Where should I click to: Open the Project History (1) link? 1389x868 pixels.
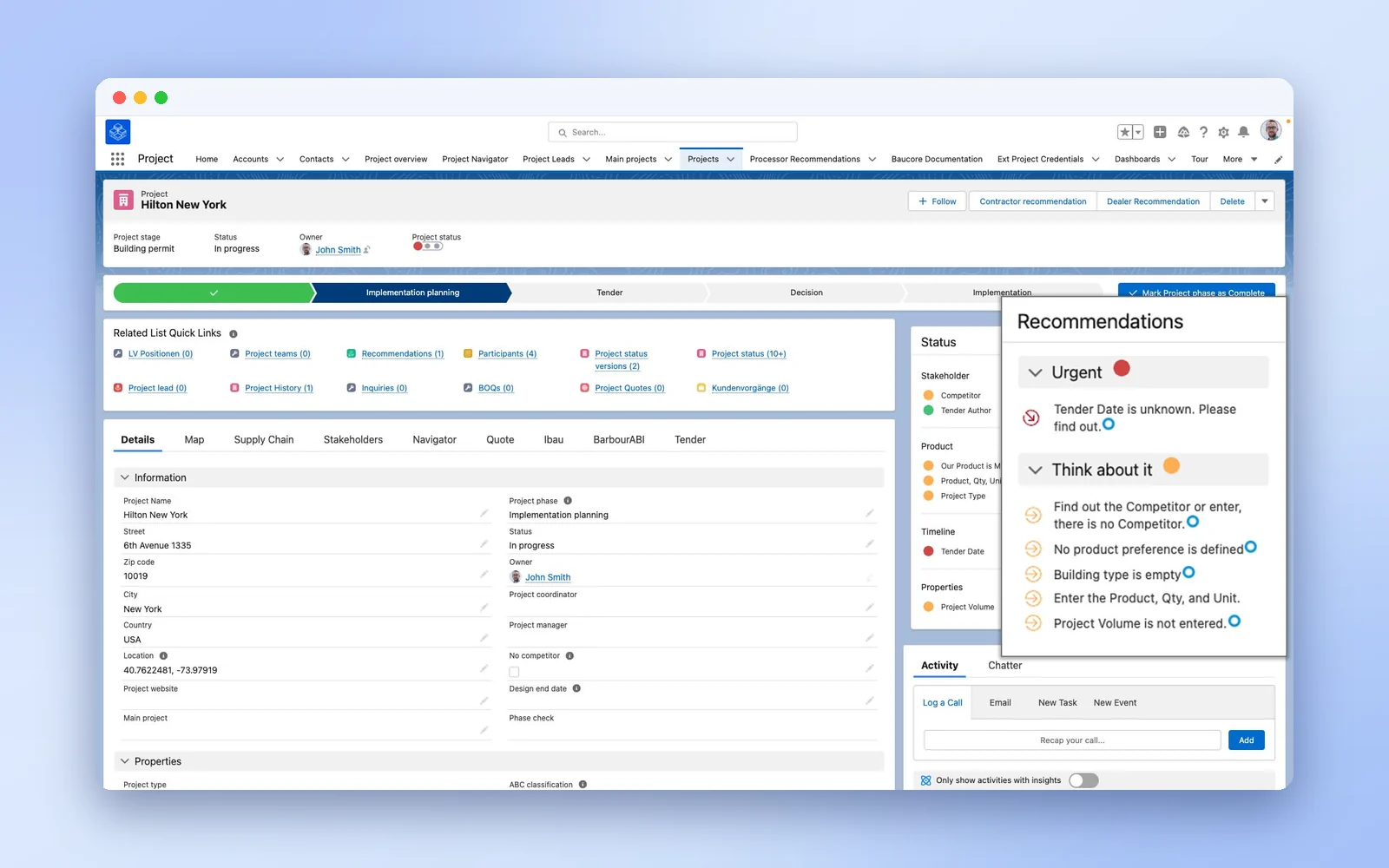click(279, 388)
